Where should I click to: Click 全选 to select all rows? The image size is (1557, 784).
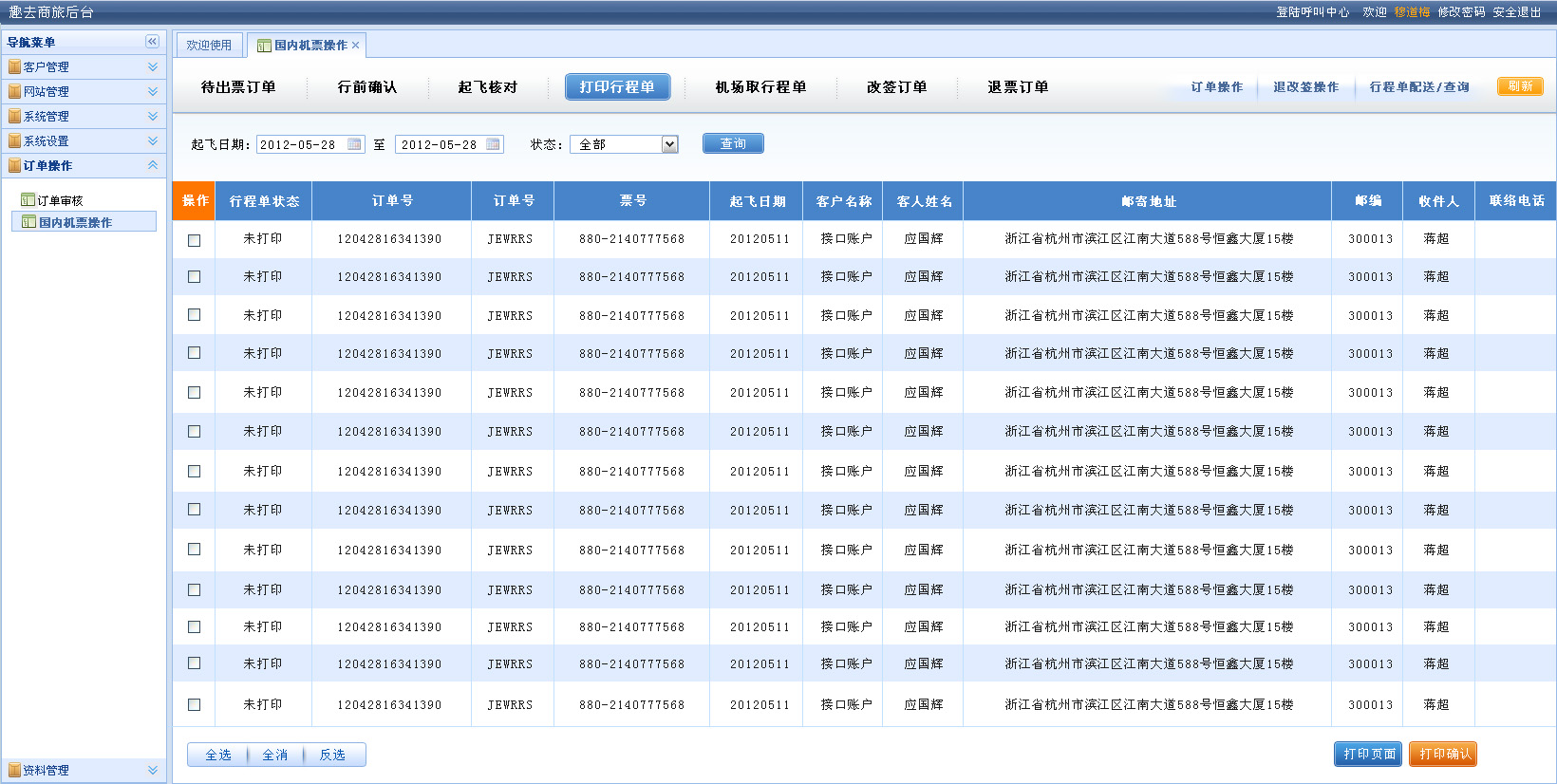click(x=218, y=756)
